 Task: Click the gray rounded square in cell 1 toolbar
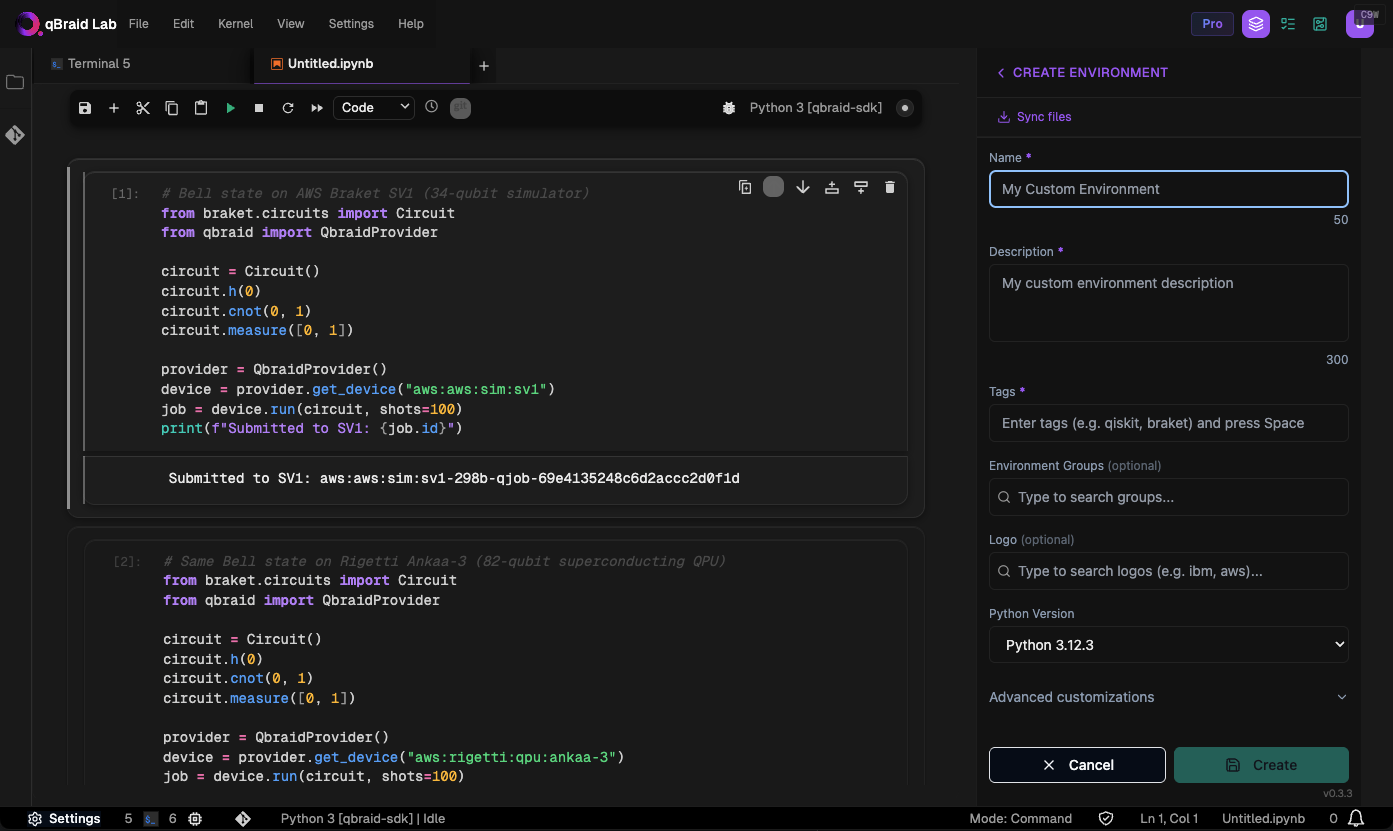(774, 187)
